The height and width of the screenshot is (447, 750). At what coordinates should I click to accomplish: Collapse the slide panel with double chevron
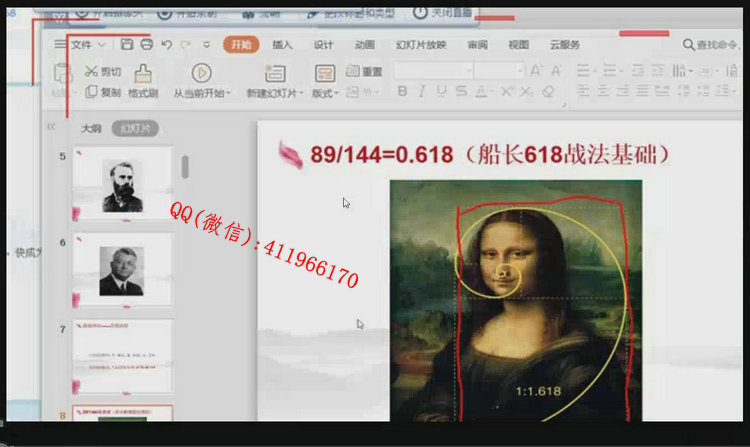(51, 127)
